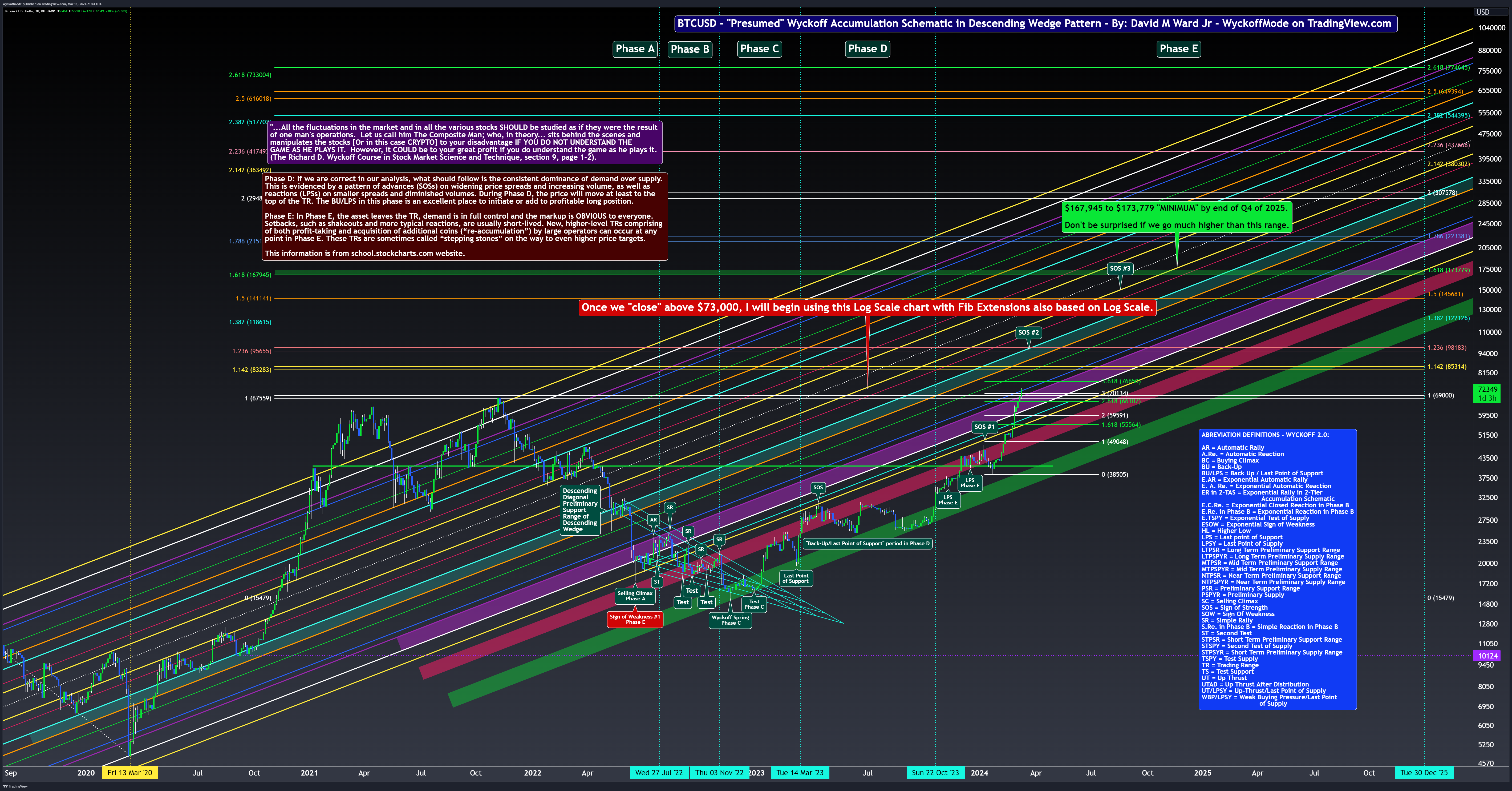
Task: Click the right Fib label 1.142 (85314)
Action: tap(1447, 367)
